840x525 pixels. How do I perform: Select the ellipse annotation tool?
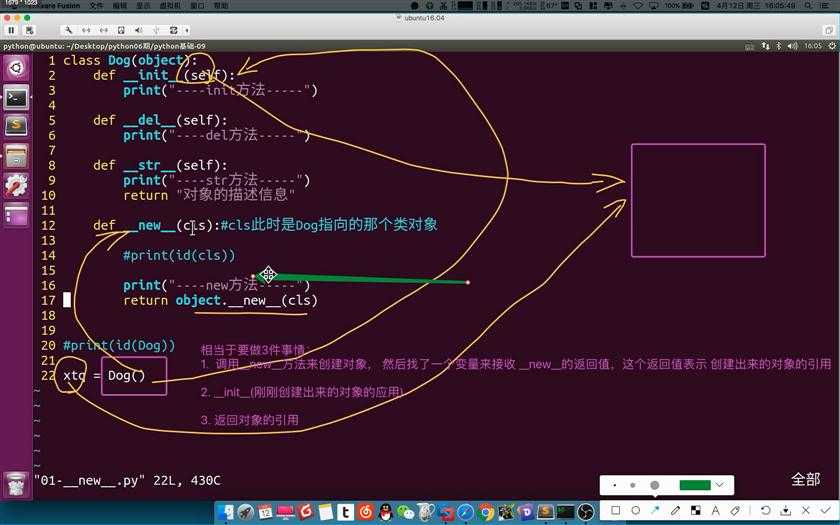[635, 511]
